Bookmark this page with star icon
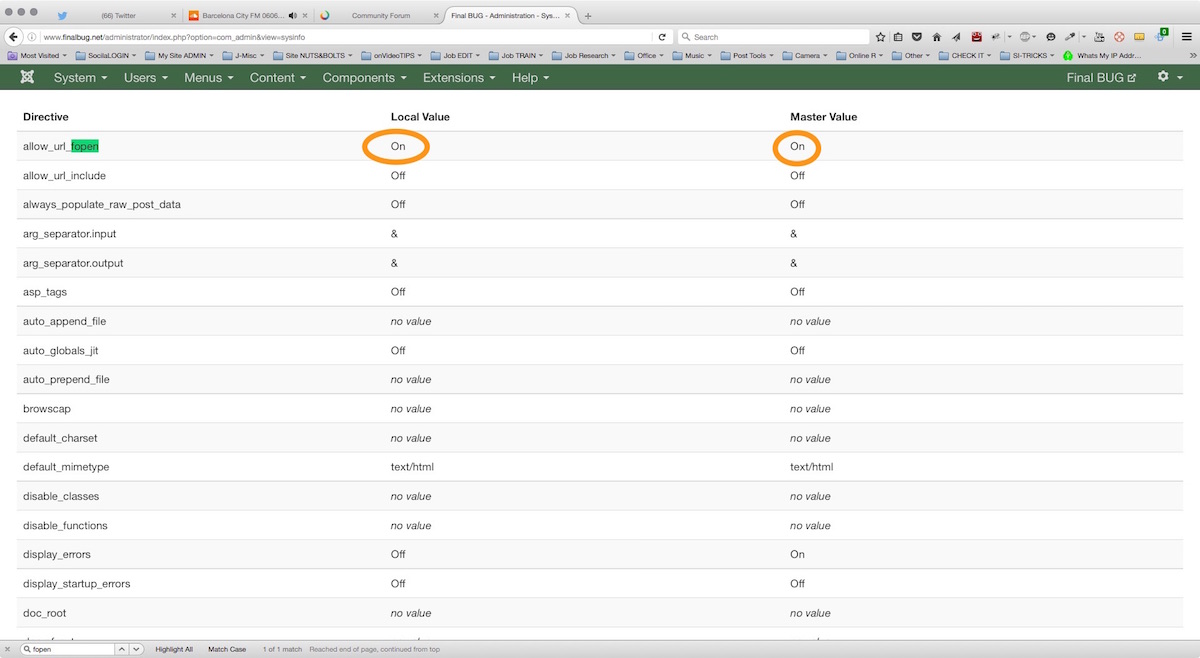This screenshot has height=658, width=1200. pyautogui.click(x=880, y=37)
